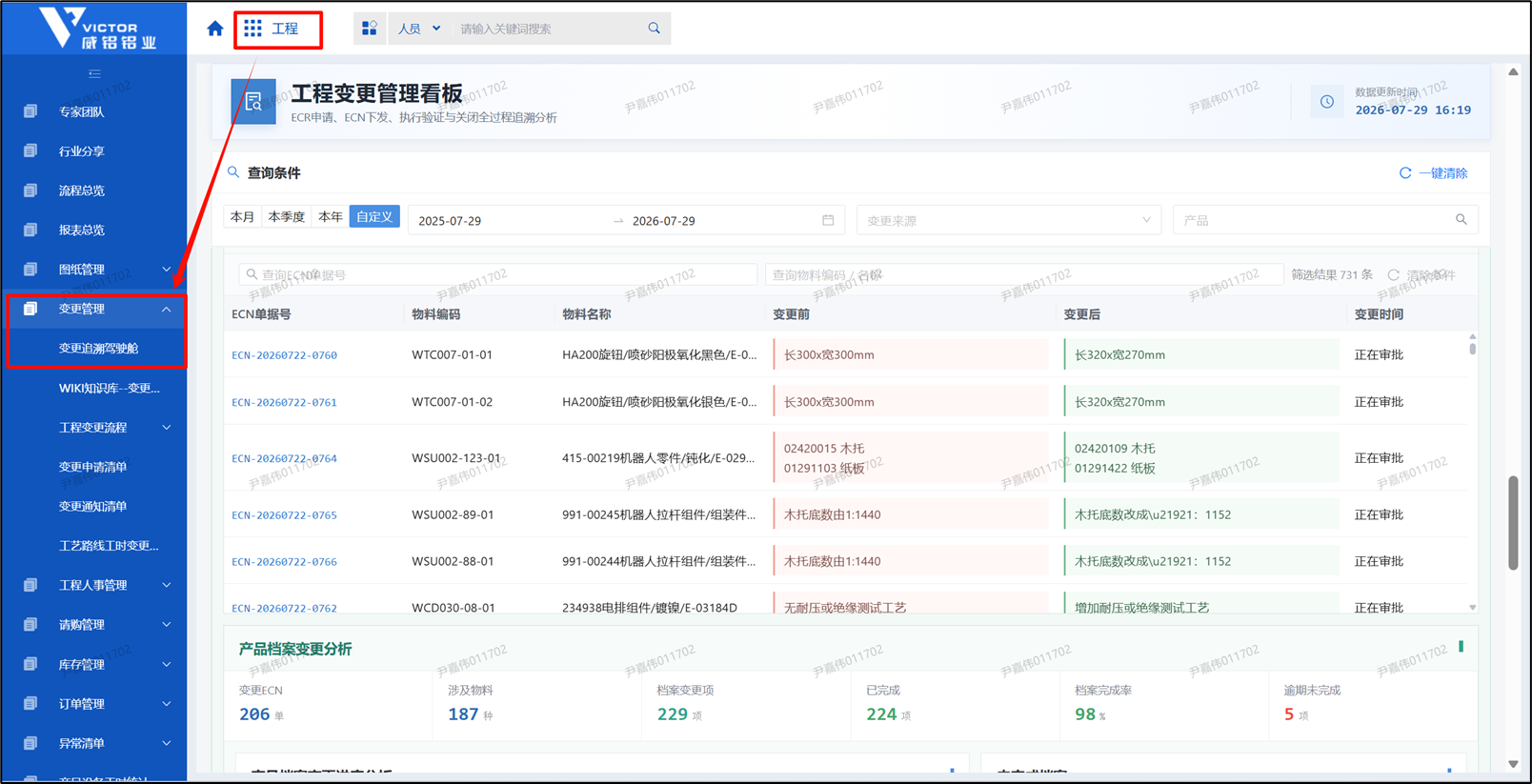Click the icon beside 报表总览
The height and width of the screenshot is (784, 1532).
[30, 230]
